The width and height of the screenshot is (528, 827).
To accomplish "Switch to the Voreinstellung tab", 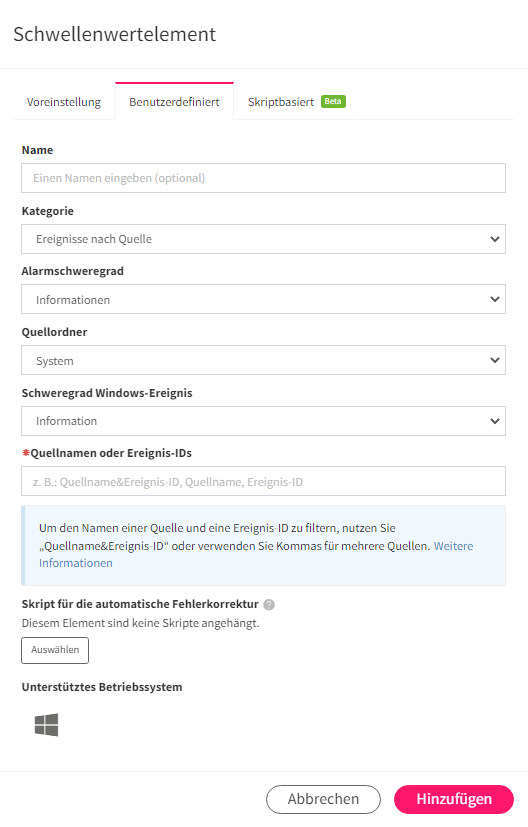I will 64,102.
